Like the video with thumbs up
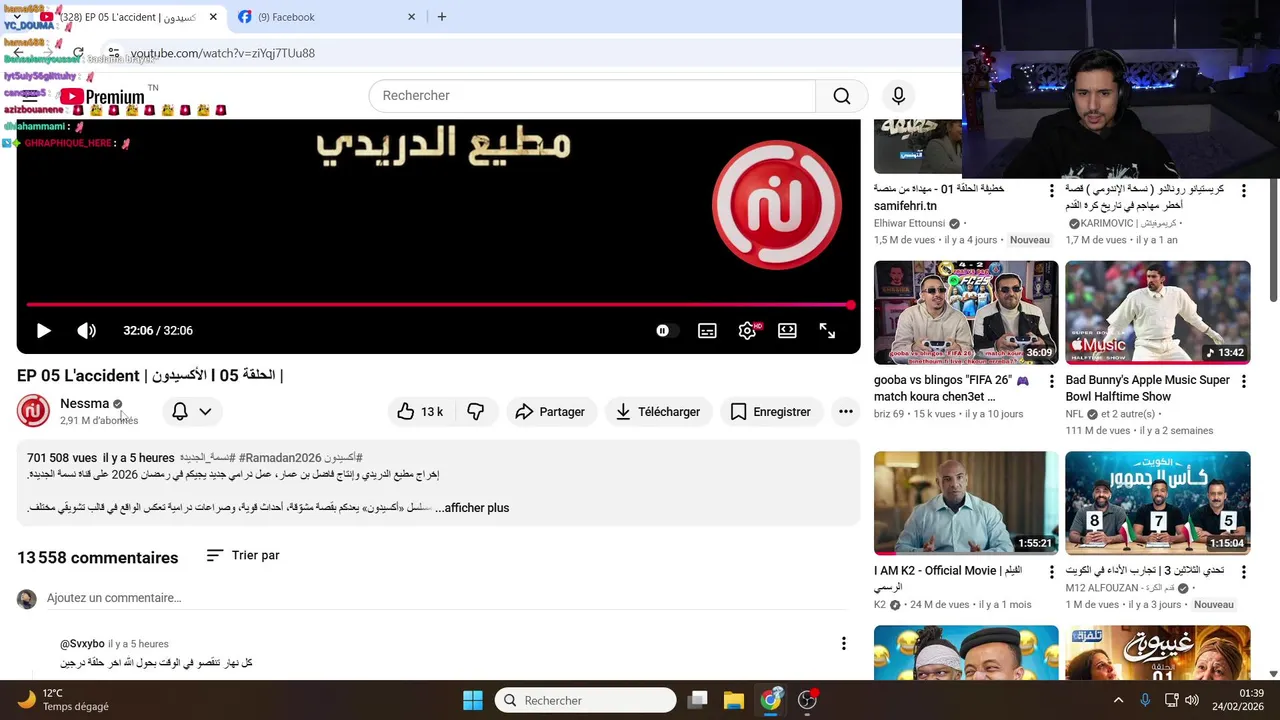1280x720 pixels. tap(420, 412)
